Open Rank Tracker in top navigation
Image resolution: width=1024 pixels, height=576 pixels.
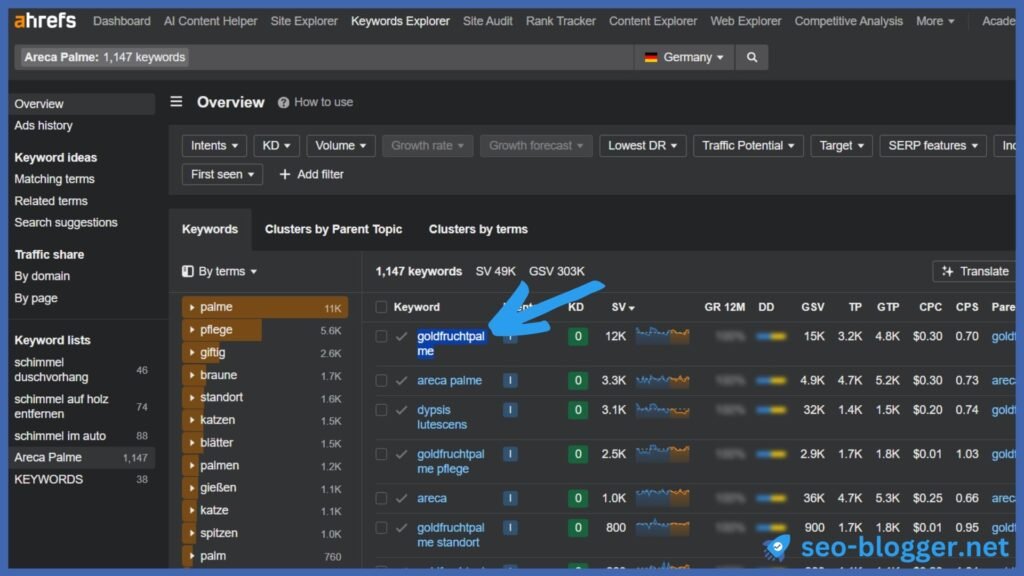coord(560,21)
